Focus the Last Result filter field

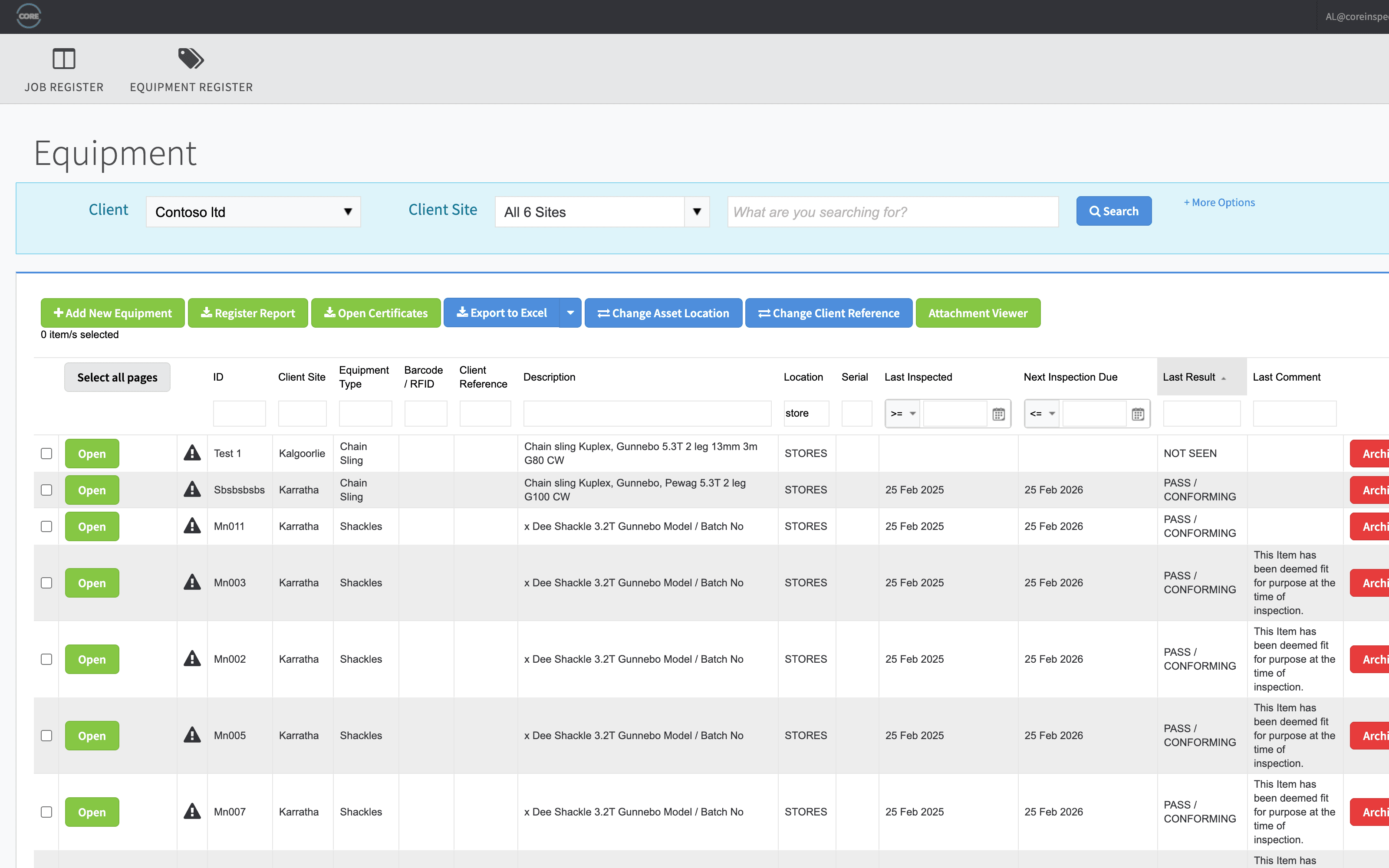(1202, 413)
